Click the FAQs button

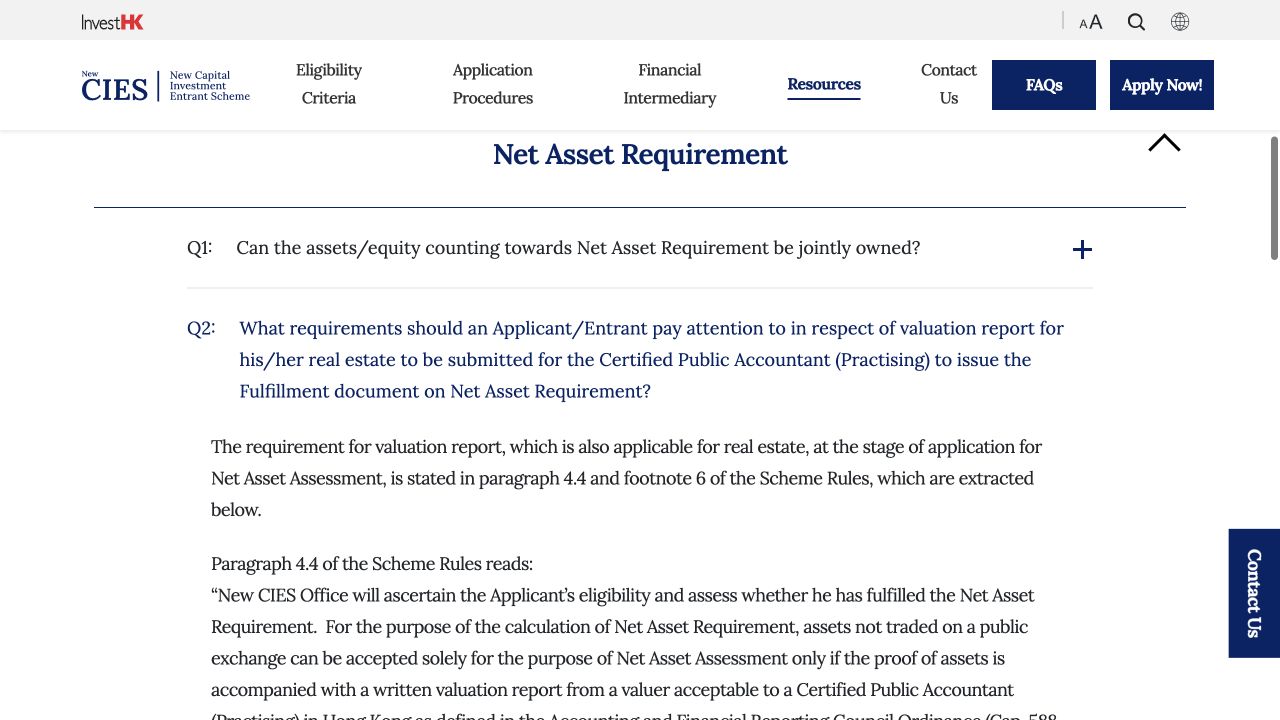click(x=1044, y=85)
